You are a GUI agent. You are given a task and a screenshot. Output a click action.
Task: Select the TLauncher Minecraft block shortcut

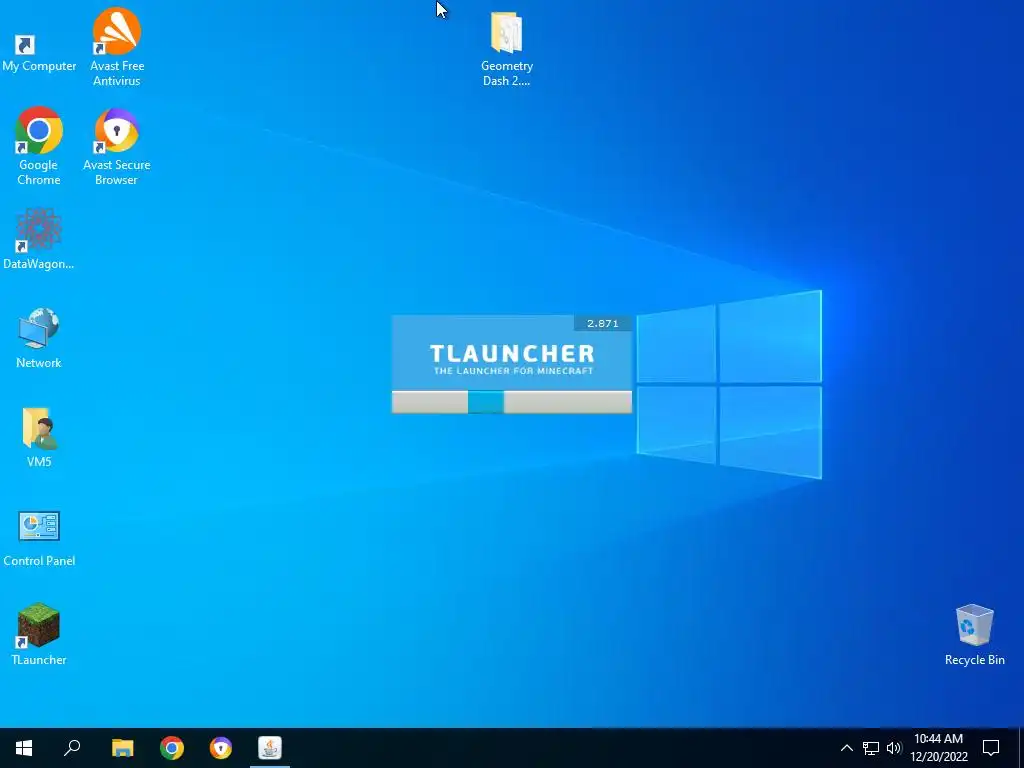(x=39, y=634)
